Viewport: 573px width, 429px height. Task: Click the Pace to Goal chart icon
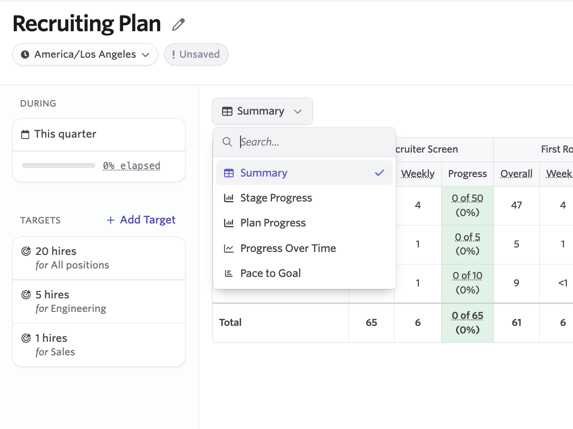[x=228, y=273]
